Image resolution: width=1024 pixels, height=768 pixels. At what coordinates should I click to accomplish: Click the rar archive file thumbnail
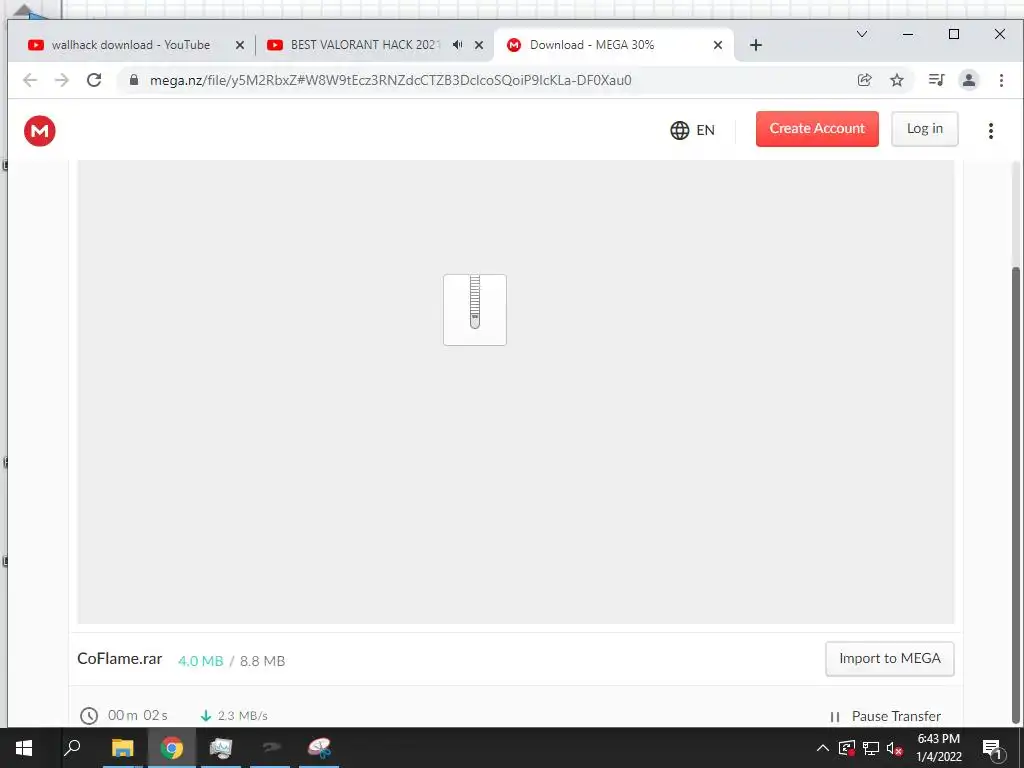(475, 310)
